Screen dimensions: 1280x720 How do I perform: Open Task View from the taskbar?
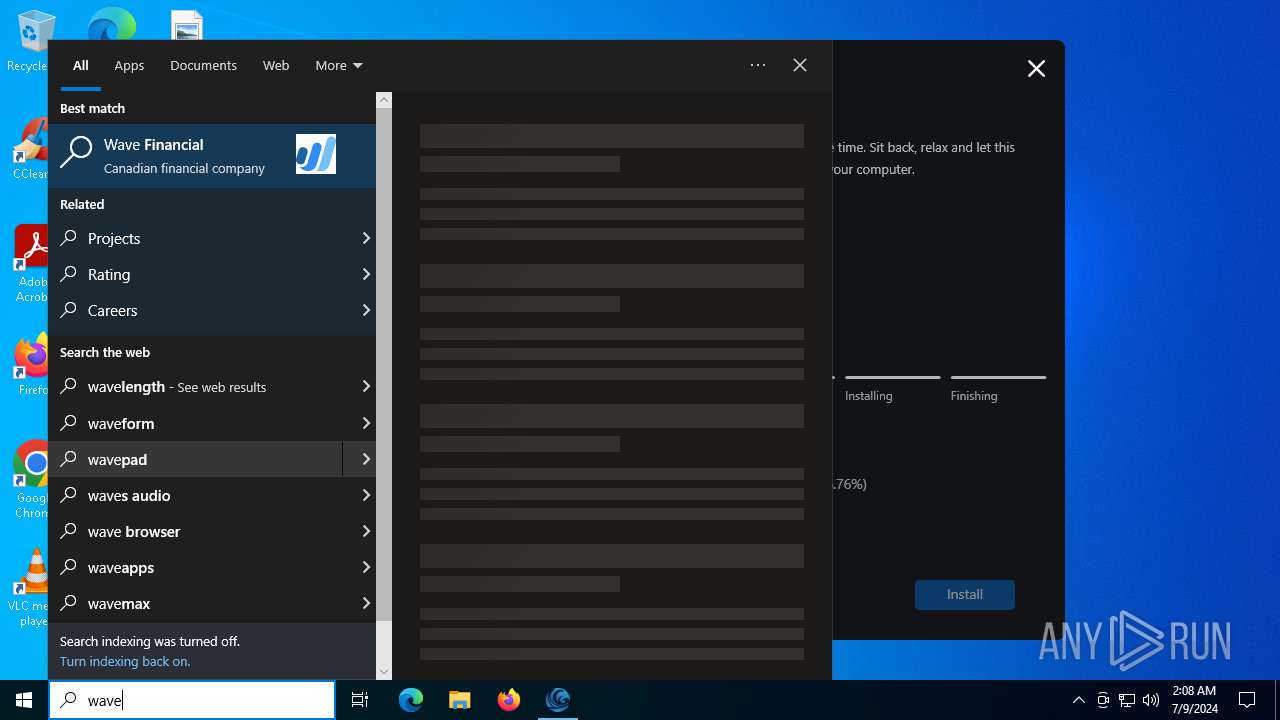360,700
